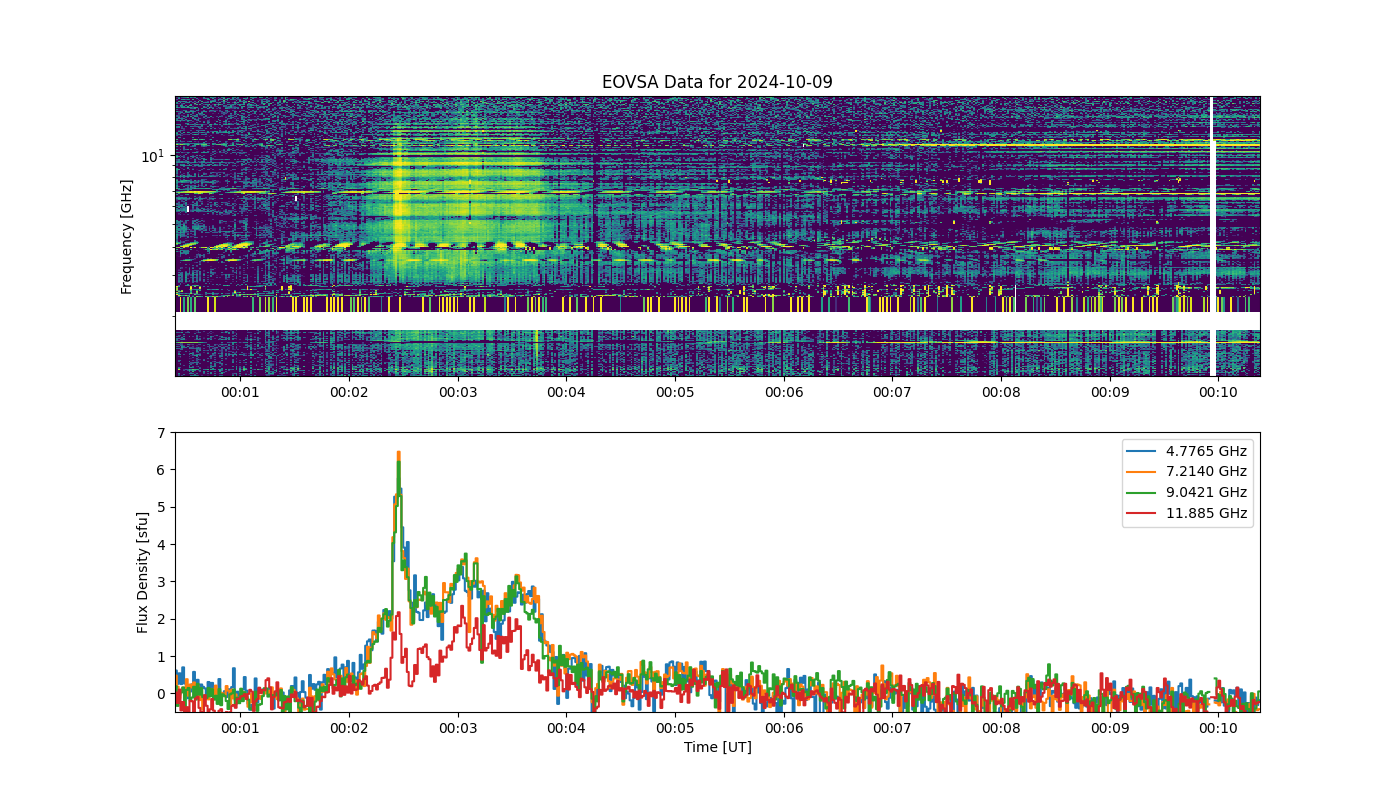1400x800 pixels.
Task: Click '00:04' under the flux density plot
Action: (x=566, y=728)
